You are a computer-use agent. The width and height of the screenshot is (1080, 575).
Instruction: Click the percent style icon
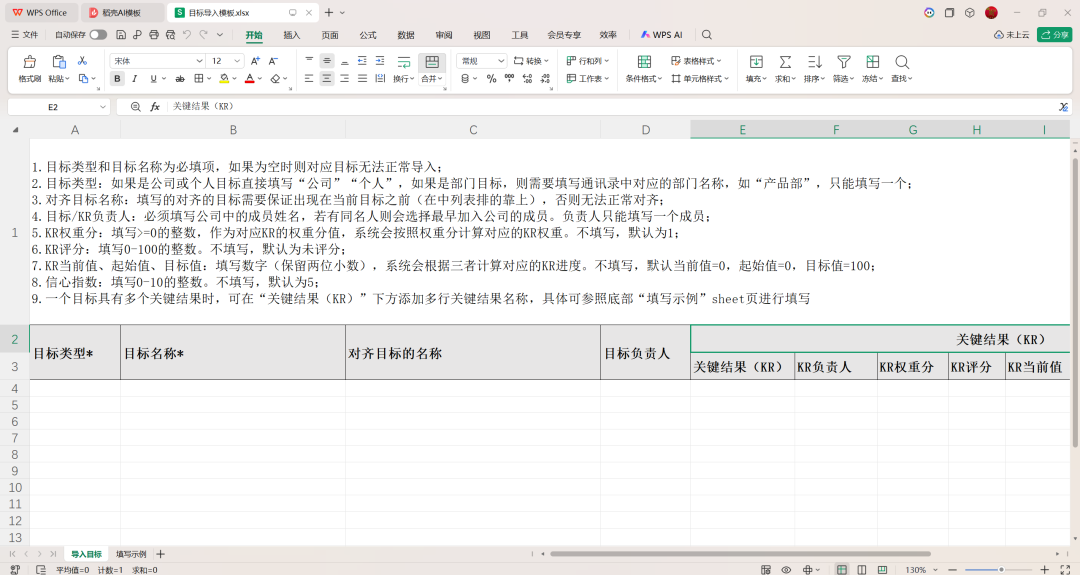(491, 79)
